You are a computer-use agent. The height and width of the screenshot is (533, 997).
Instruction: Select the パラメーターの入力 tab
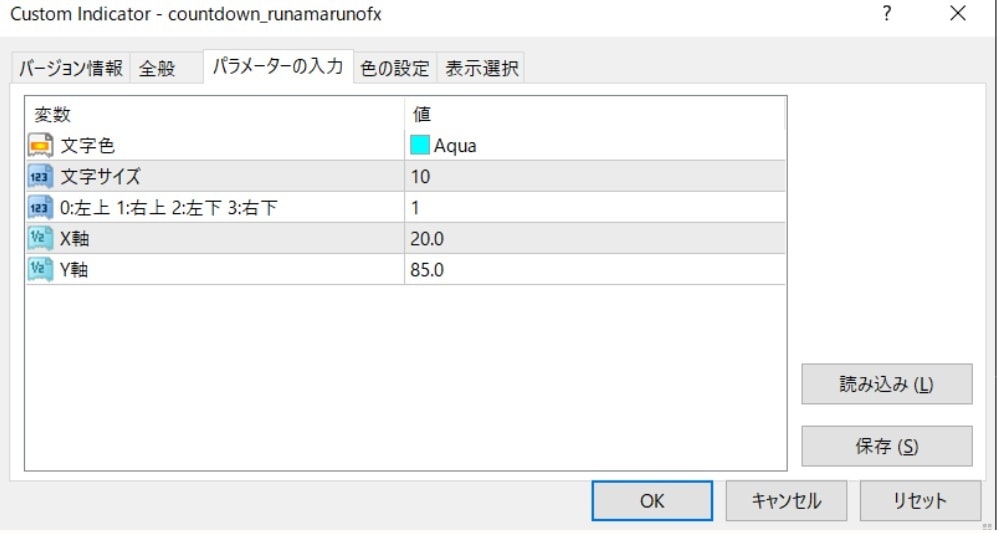click(x=278, y=67)
